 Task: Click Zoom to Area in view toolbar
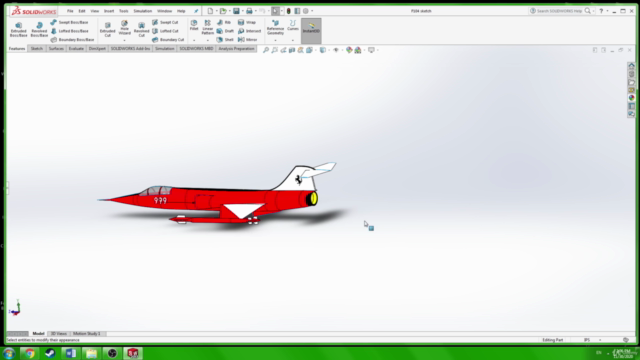coord(275,50)
